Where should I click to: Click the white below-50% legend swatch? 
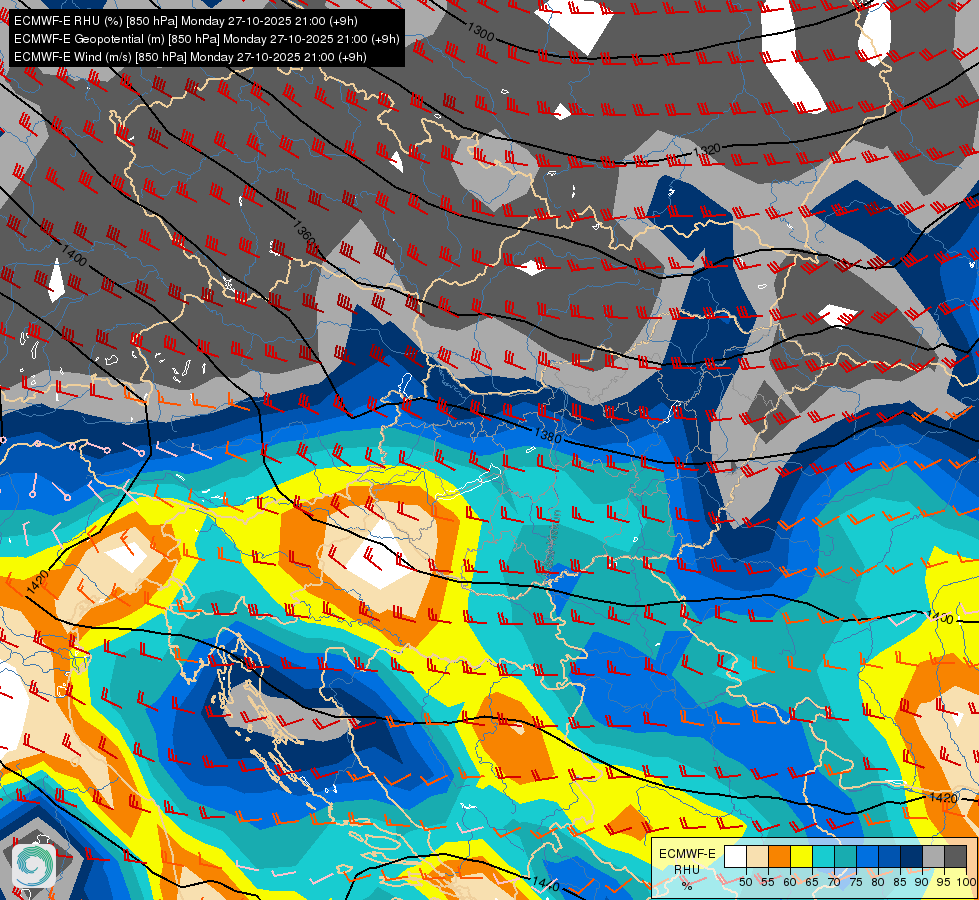pyautogui.click(x=735, y=856)
